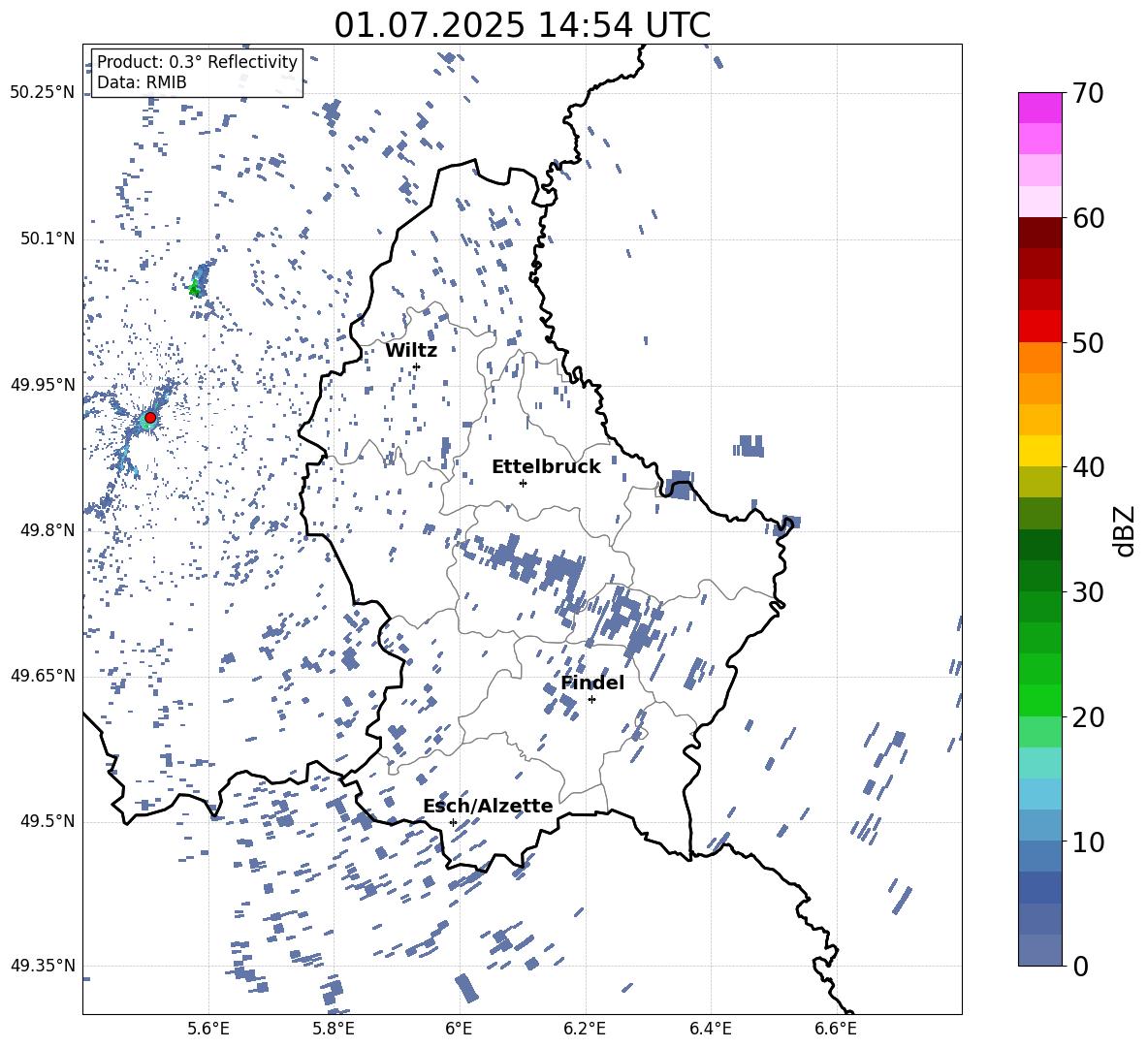Screen dimensions: 1148x1048
Task: Click the 49.35°N latitude label
Action: point(43,966)
